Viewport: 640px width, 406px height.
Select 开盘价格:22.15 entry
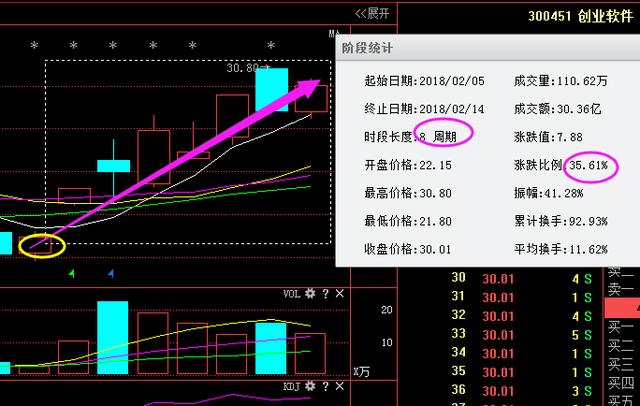click(408, 165)
